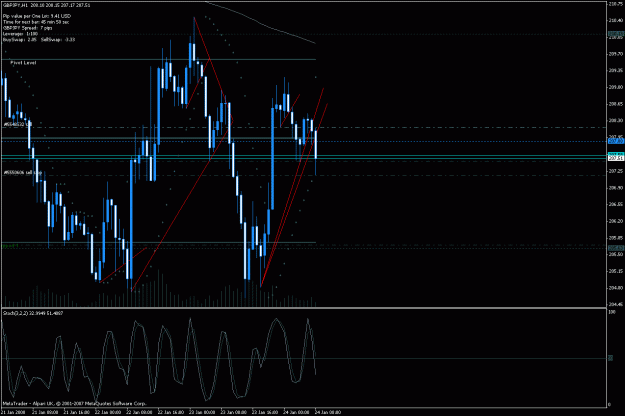Select the BuySwap / SellSwap info line
The image size is (625, 416).
[39, 40]
